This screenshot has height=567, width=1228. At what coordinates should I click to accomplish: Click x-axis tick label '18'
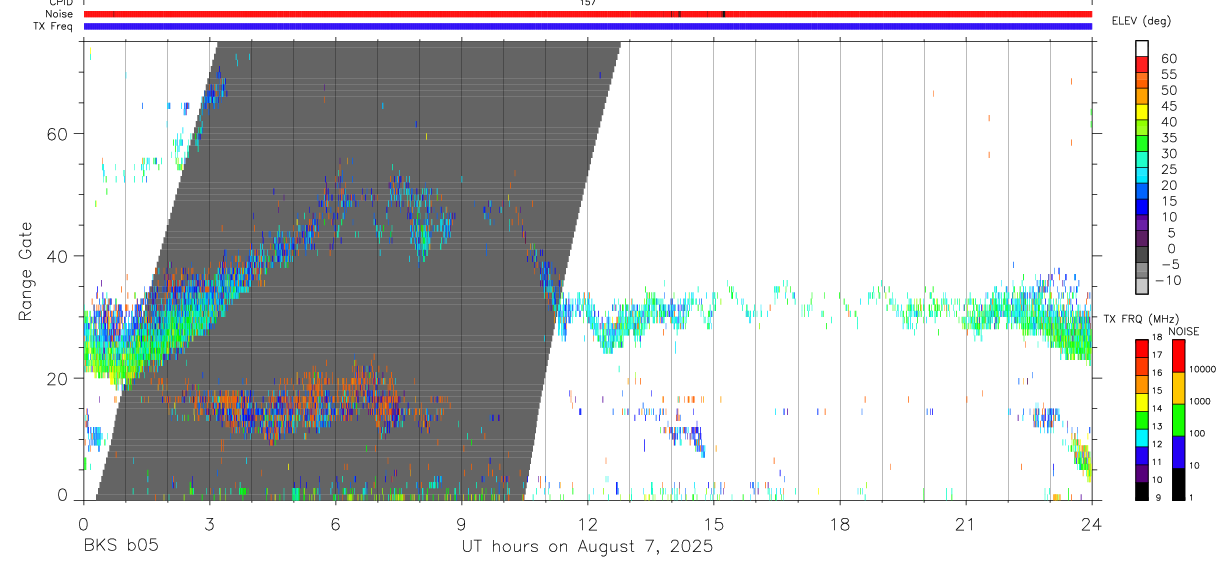pyautogui.click(x=839, y=524)
